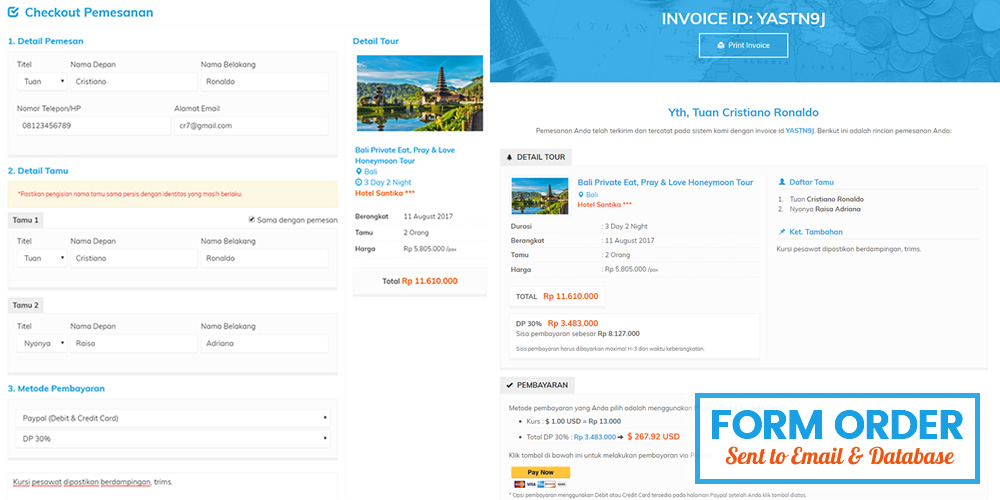
Task: Select the Tamu 2 tab label
Action: click(x=25, y=305)
